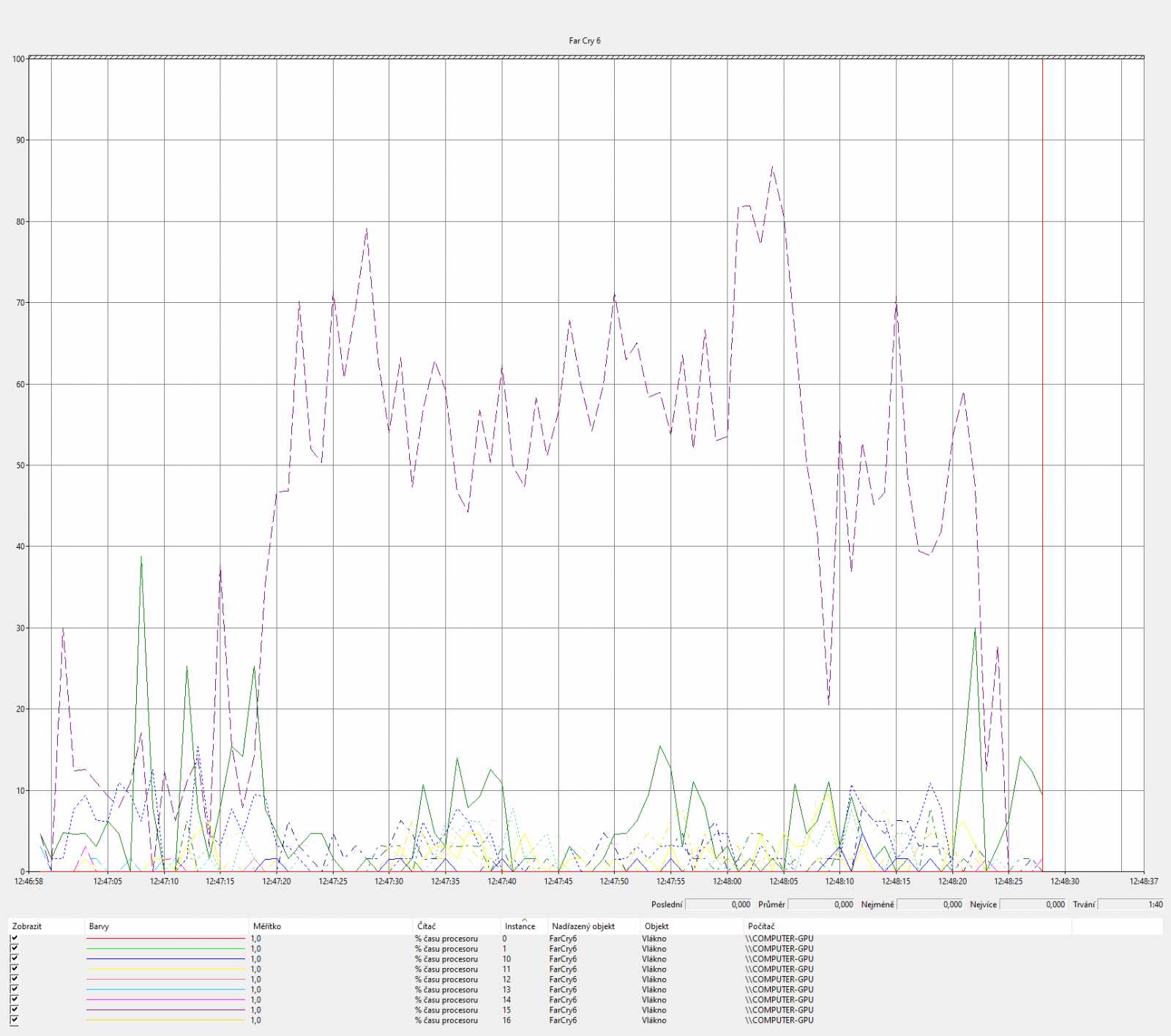Screen dimensions: 1171x1036
Task: Select the cyan color line of instance 13
Action: click(166, 989)
